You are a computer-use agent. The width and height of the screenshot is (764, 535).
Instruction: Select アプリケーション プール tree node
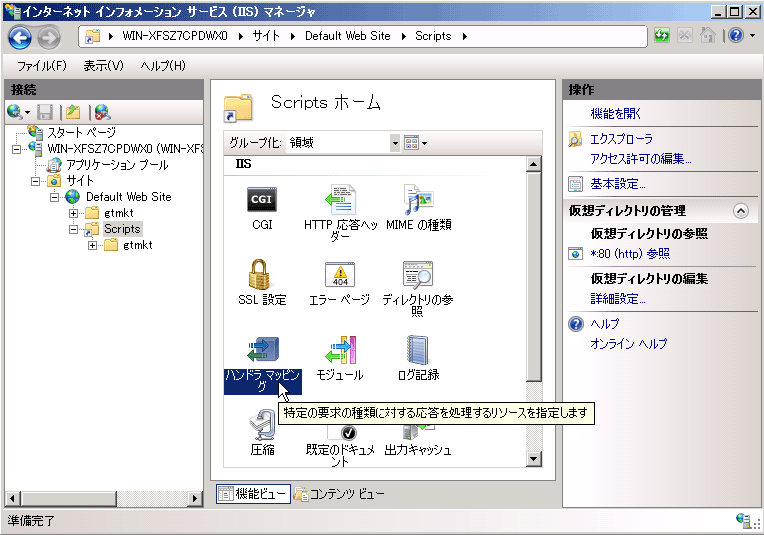[x=116, y=165]
